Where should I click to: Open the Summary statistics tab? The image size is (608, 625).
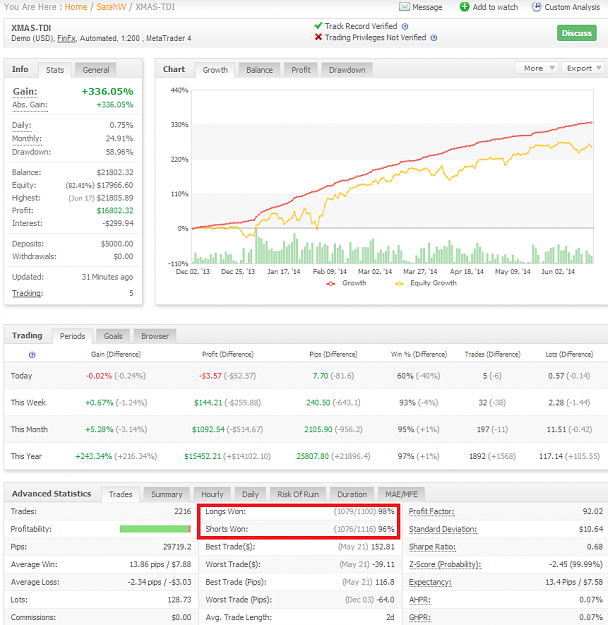pos(167,494)
